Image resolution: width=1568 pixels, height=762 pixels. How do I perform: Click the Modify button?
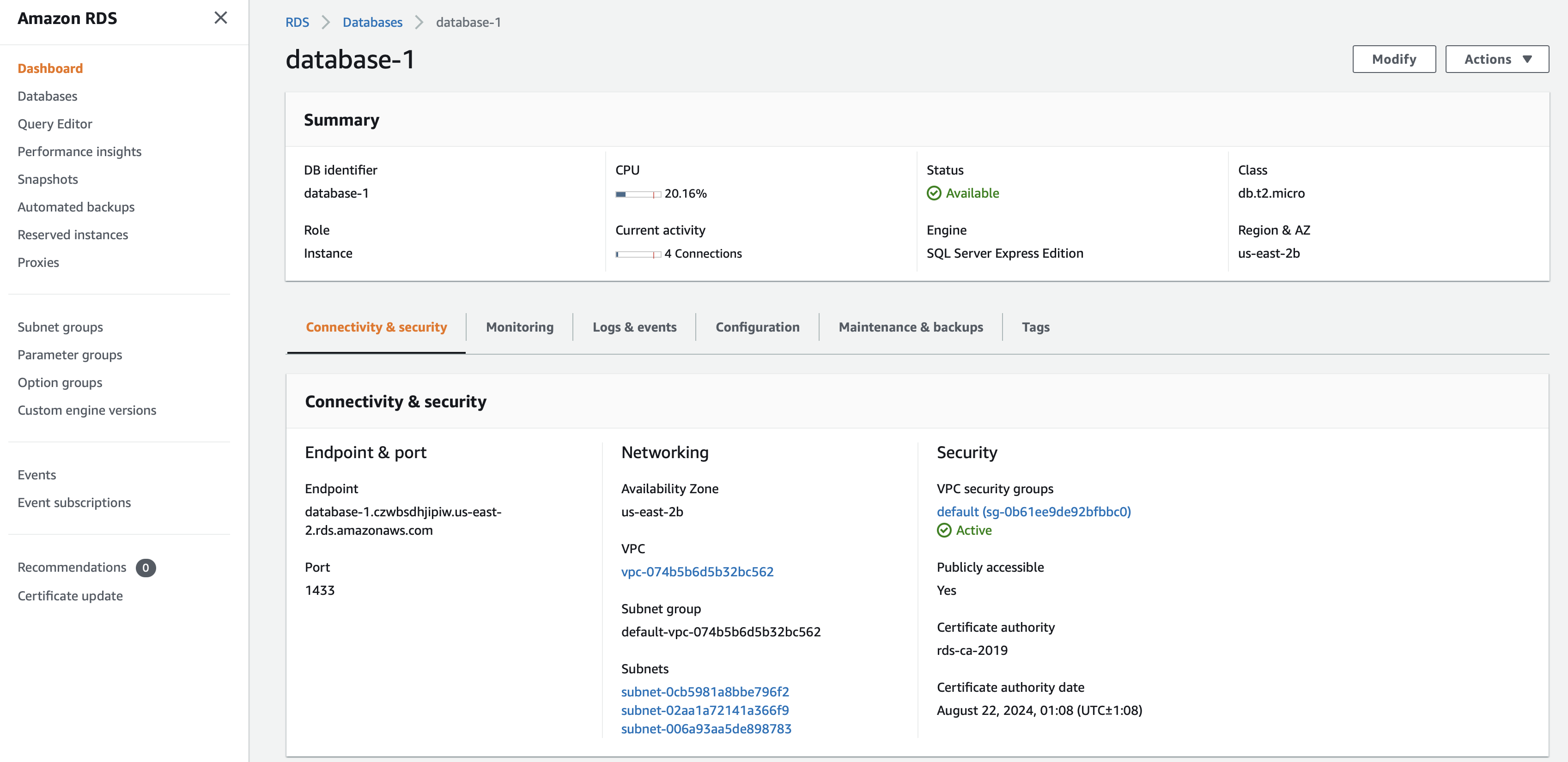click(1393, 59)
